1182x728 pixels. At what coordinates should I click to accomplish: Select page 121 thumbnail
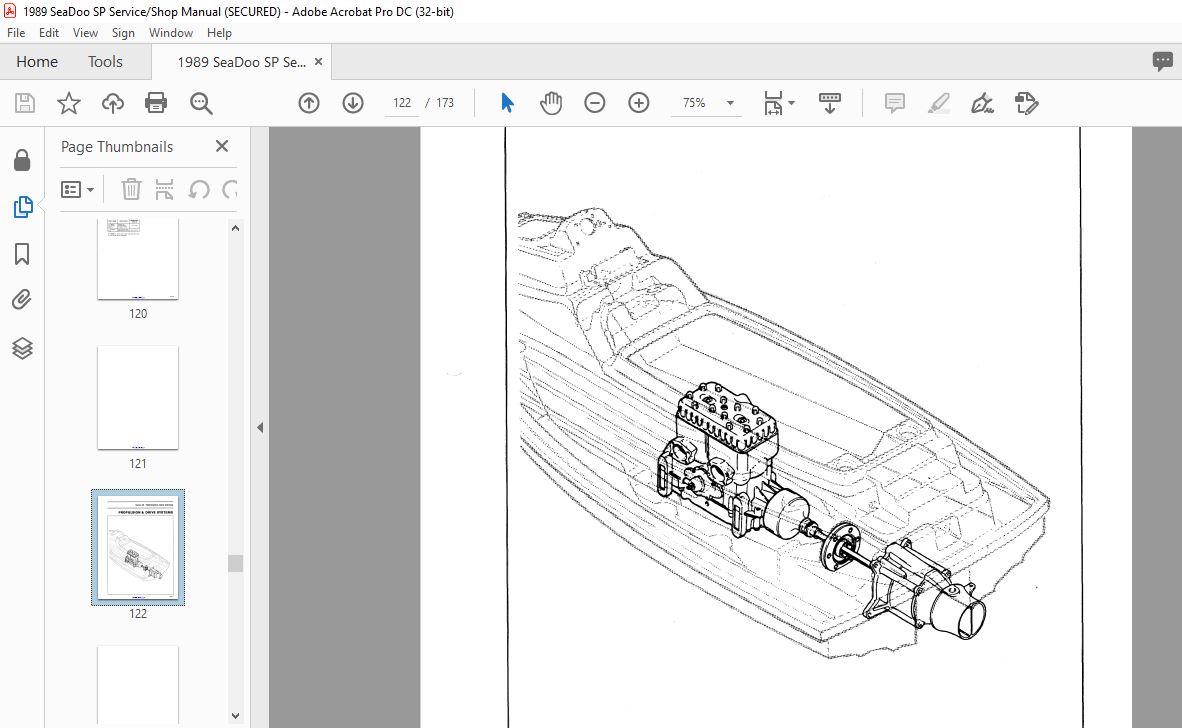click(x=138, y=398)
